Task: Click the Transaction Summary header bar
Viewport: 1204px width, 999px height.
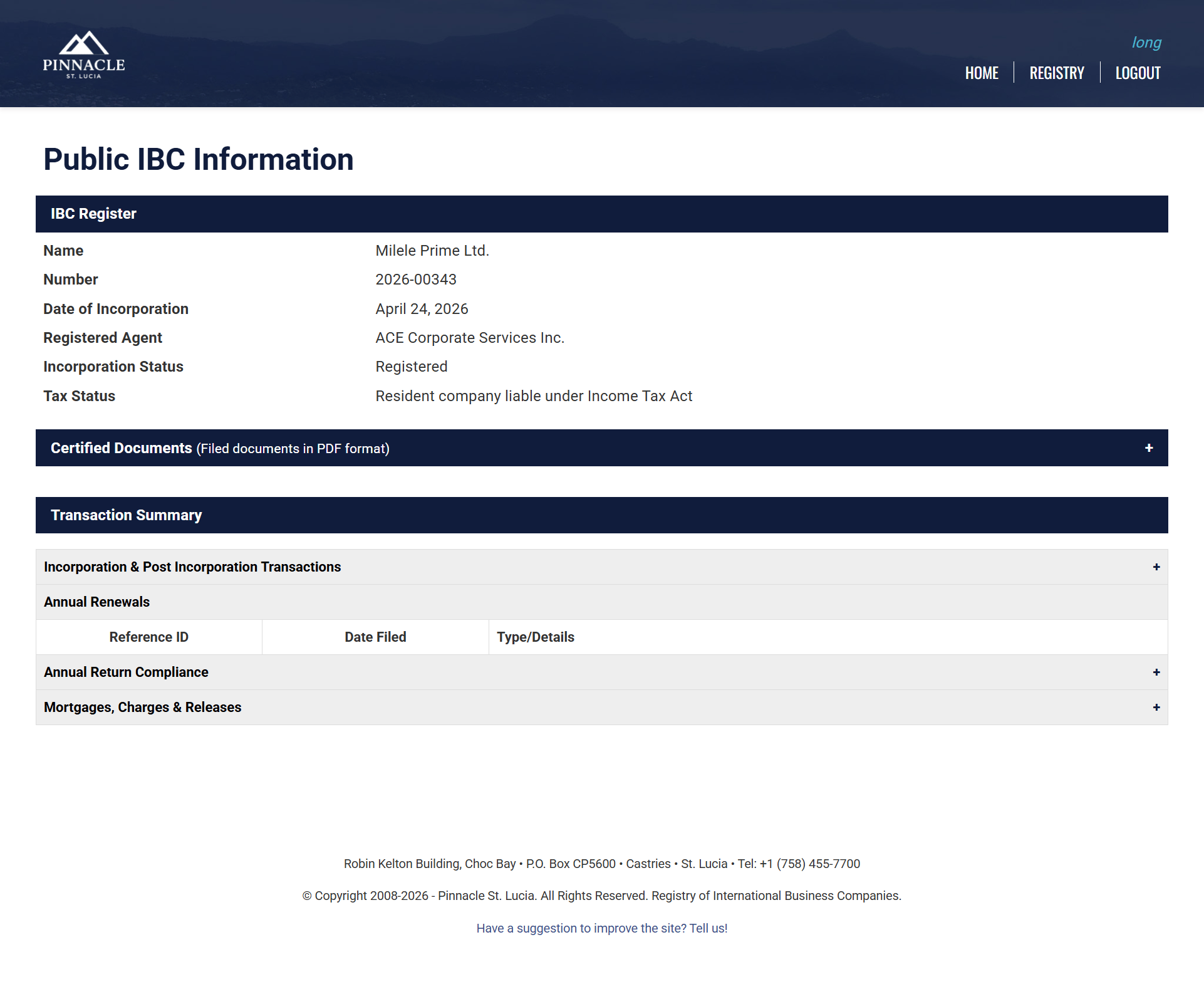Action: click(602, 515)
